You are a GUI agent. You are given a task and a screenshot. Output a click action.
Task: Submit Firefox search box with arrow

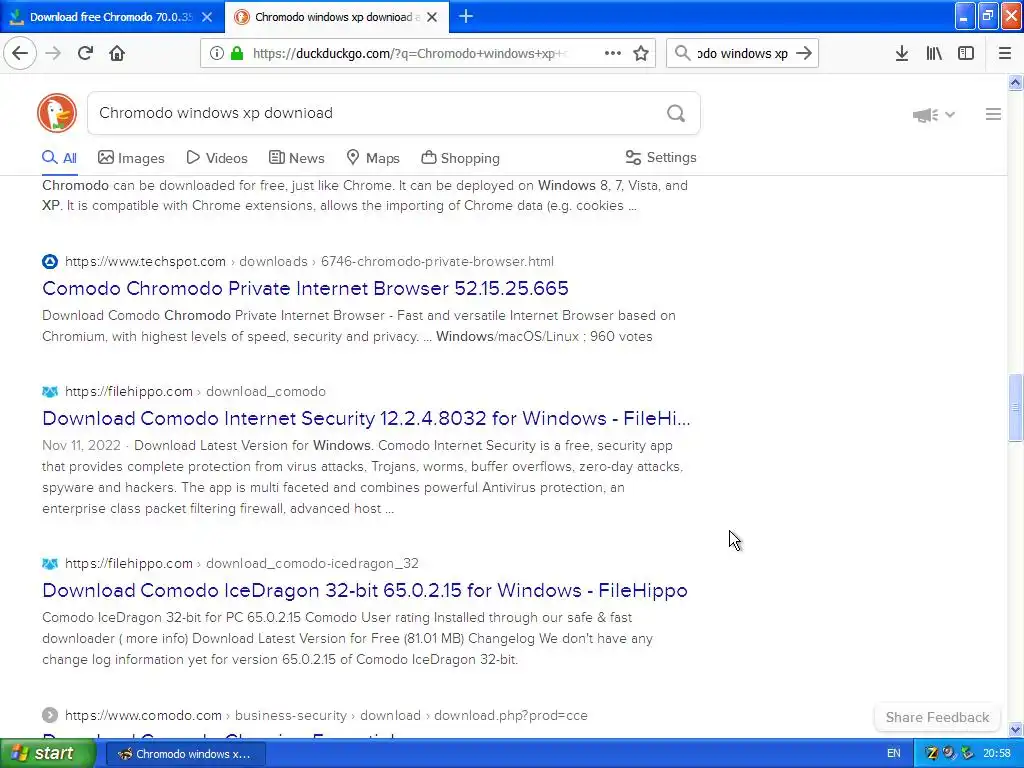pos(804,53)
